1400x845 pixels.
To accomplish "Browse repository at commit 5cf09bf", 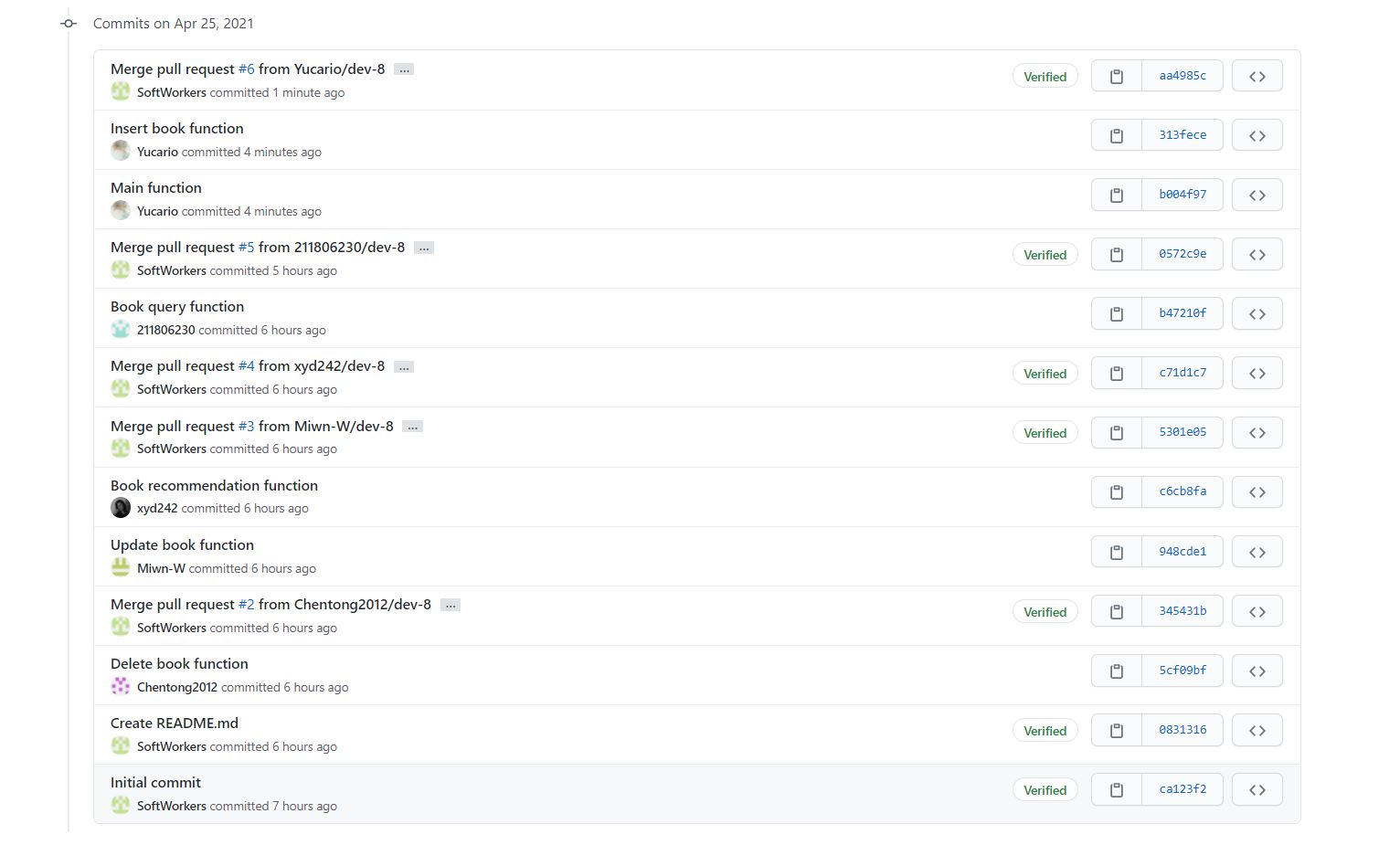I will 1257,671.
